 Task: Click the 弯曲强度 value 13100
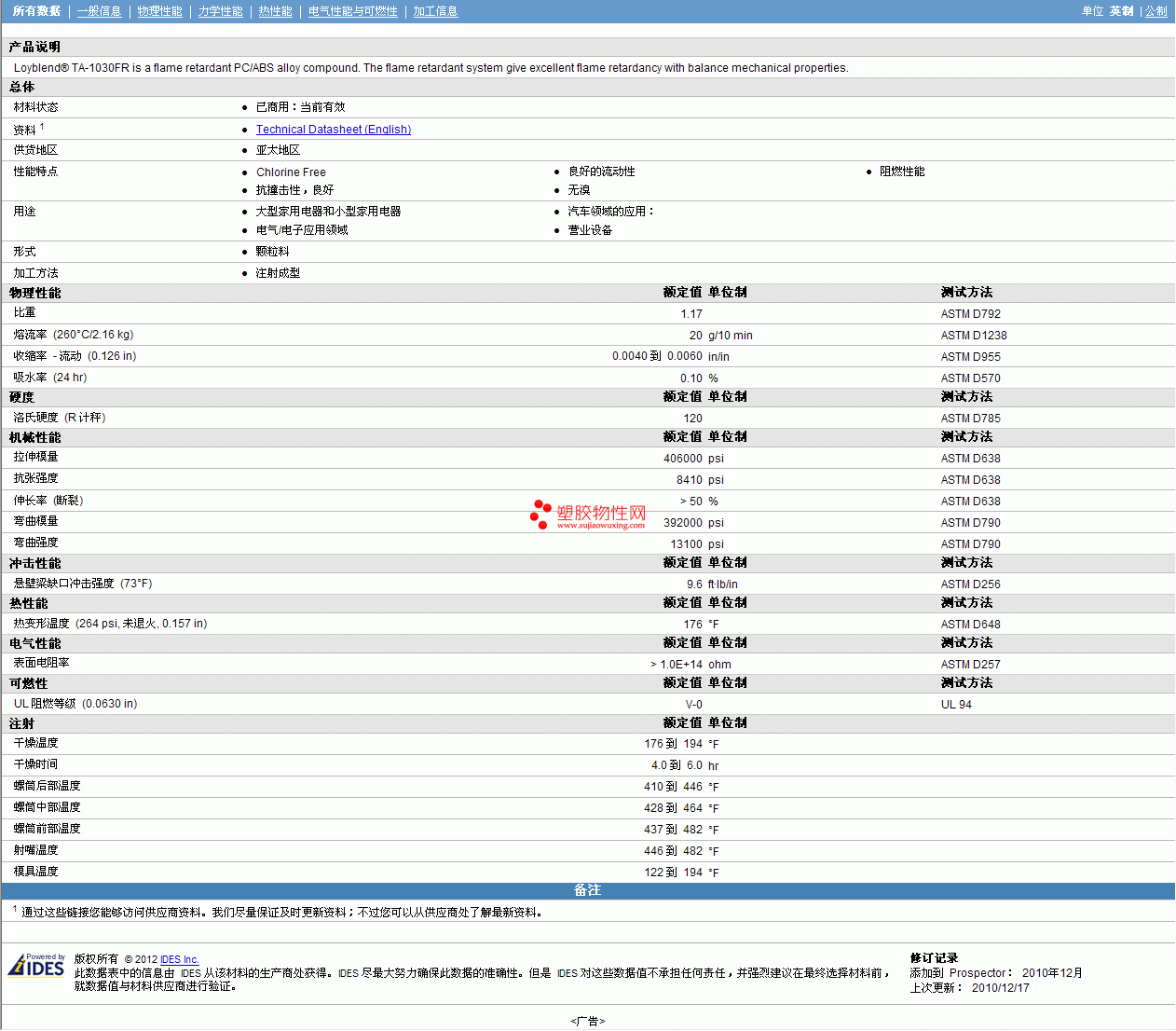pyautogui.click(x=687, y=544)
